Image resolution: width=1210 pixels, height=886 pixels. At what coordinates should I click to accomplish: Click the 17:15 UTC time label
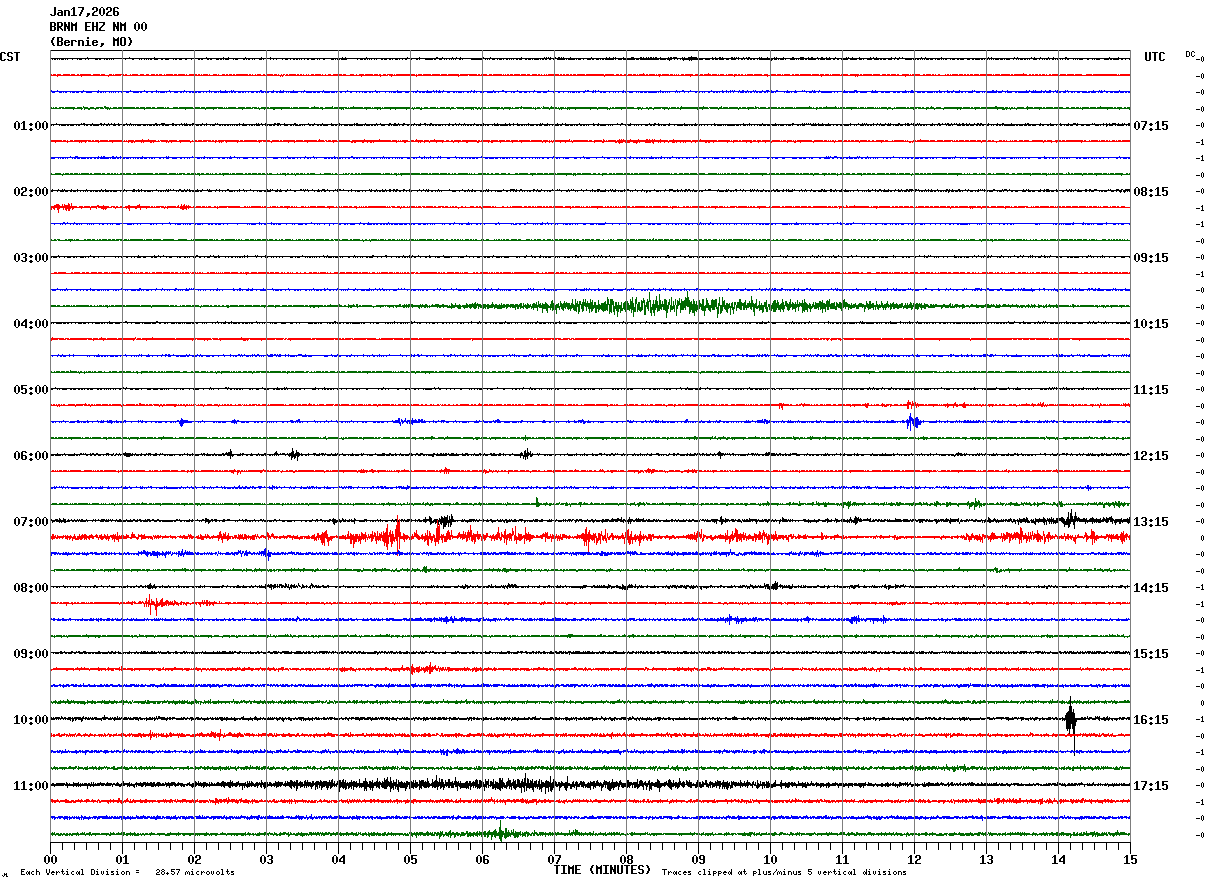pyautogui.click(x=1151, y=786)
